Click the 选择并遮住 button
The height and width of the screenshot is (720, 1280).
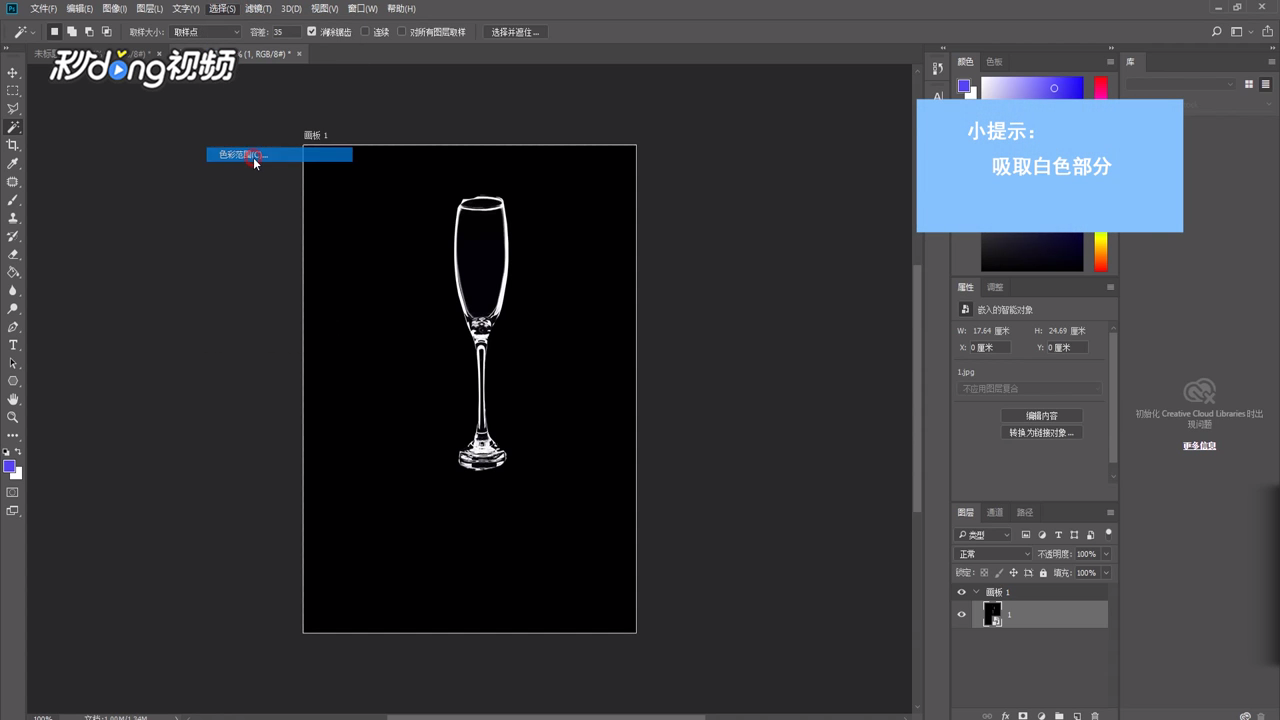[x=515, y=32]
